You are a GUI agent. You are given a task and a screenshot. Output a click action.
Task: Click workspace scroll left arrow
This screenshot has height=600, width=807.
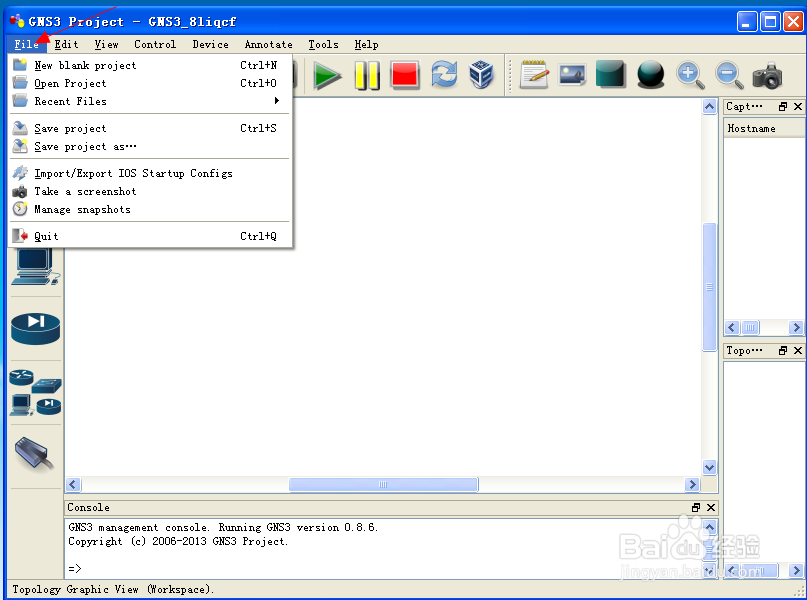pos(73,484)
